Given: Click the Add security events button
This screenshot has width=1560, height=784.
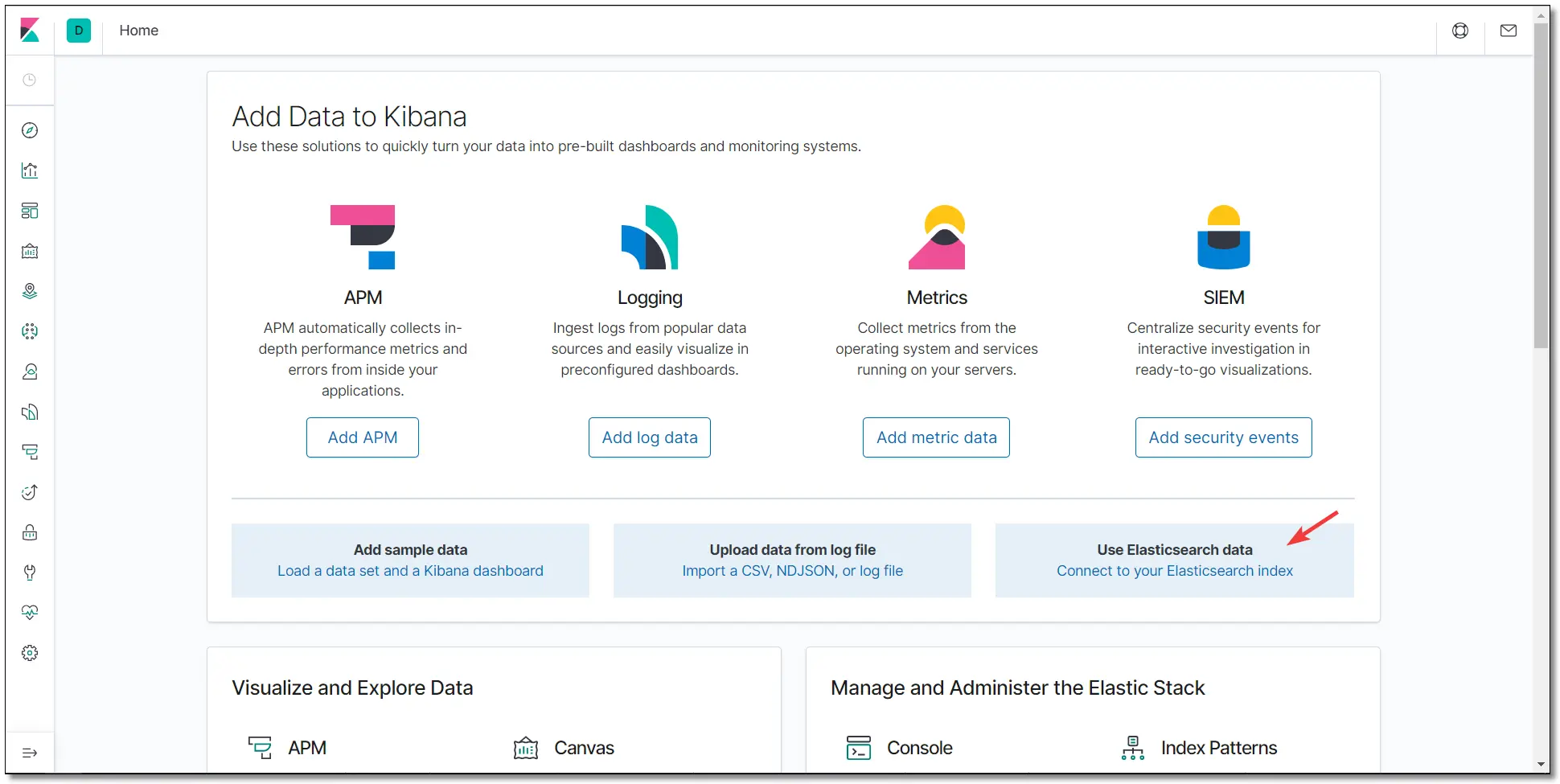Looking at the screenshot, I should pos(1224,437).
